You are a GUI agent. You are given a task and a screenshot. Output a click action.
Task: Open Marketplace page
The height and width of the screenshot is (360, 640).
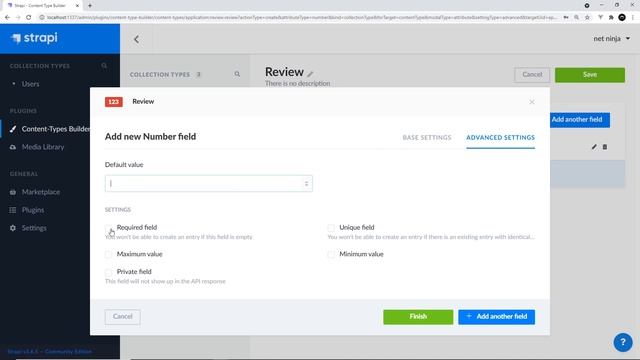[41, 192]
